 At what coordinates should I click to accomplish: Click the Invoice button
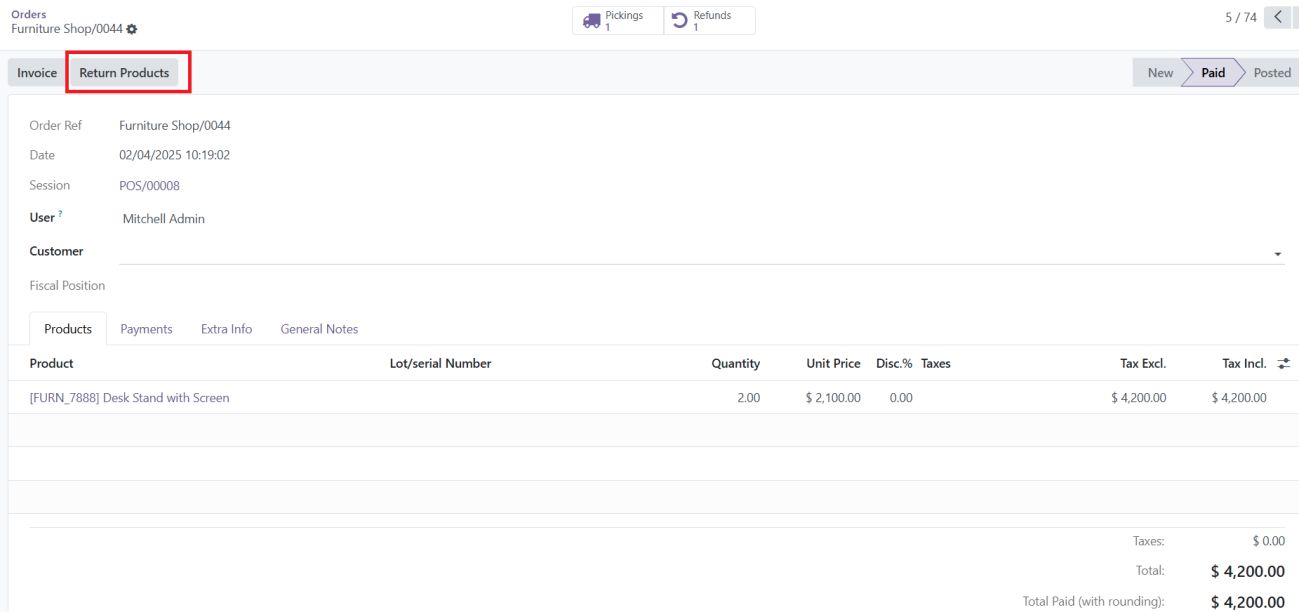pyautogui.click(x=37, y=73)
